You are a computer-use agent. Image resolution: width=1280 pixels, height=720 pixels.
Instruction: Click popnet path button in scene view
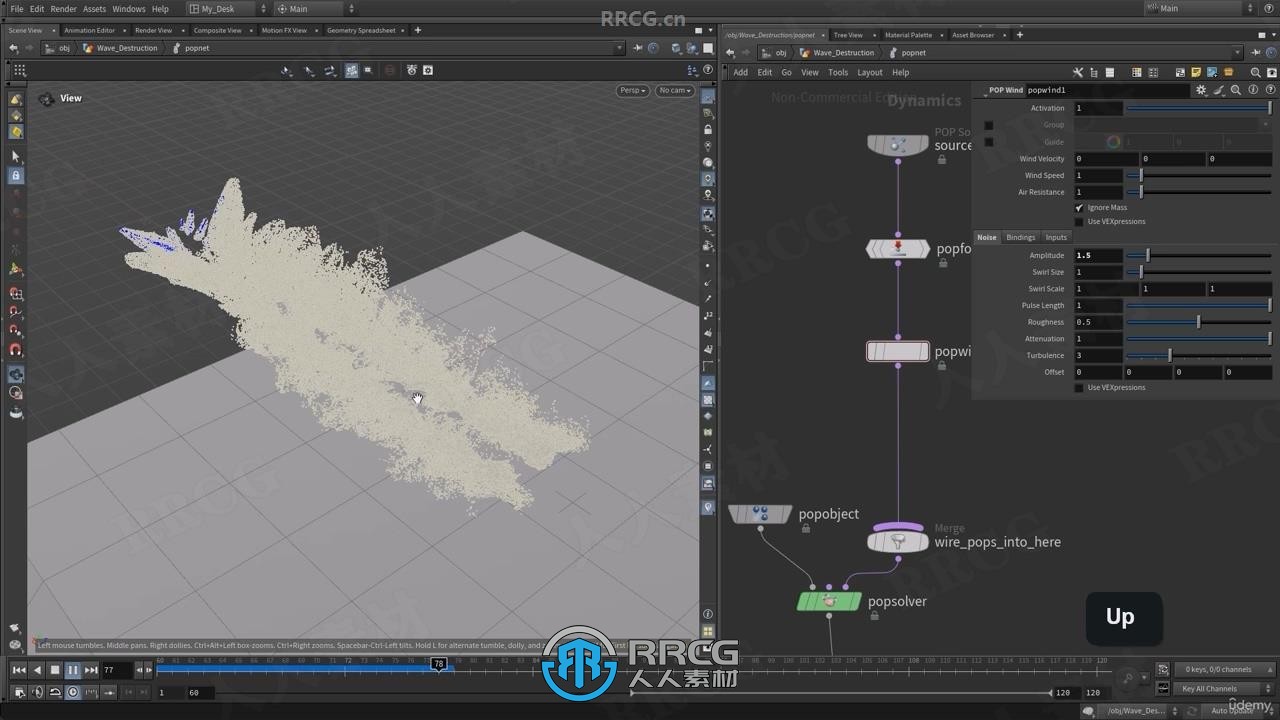tap(190, 48)
